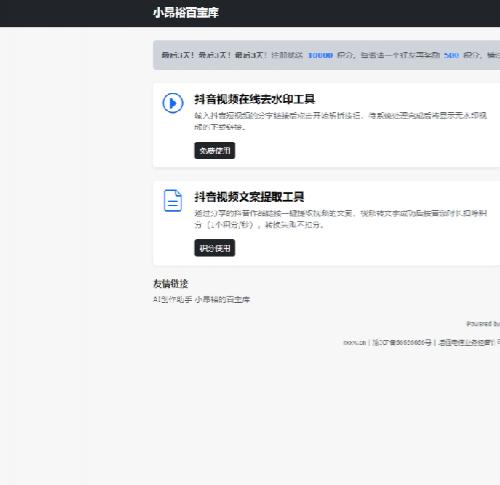The image size is (500, 485).
Task: Click the 小昂裕百宝库 site logo
Action: (x=186, y=13)
